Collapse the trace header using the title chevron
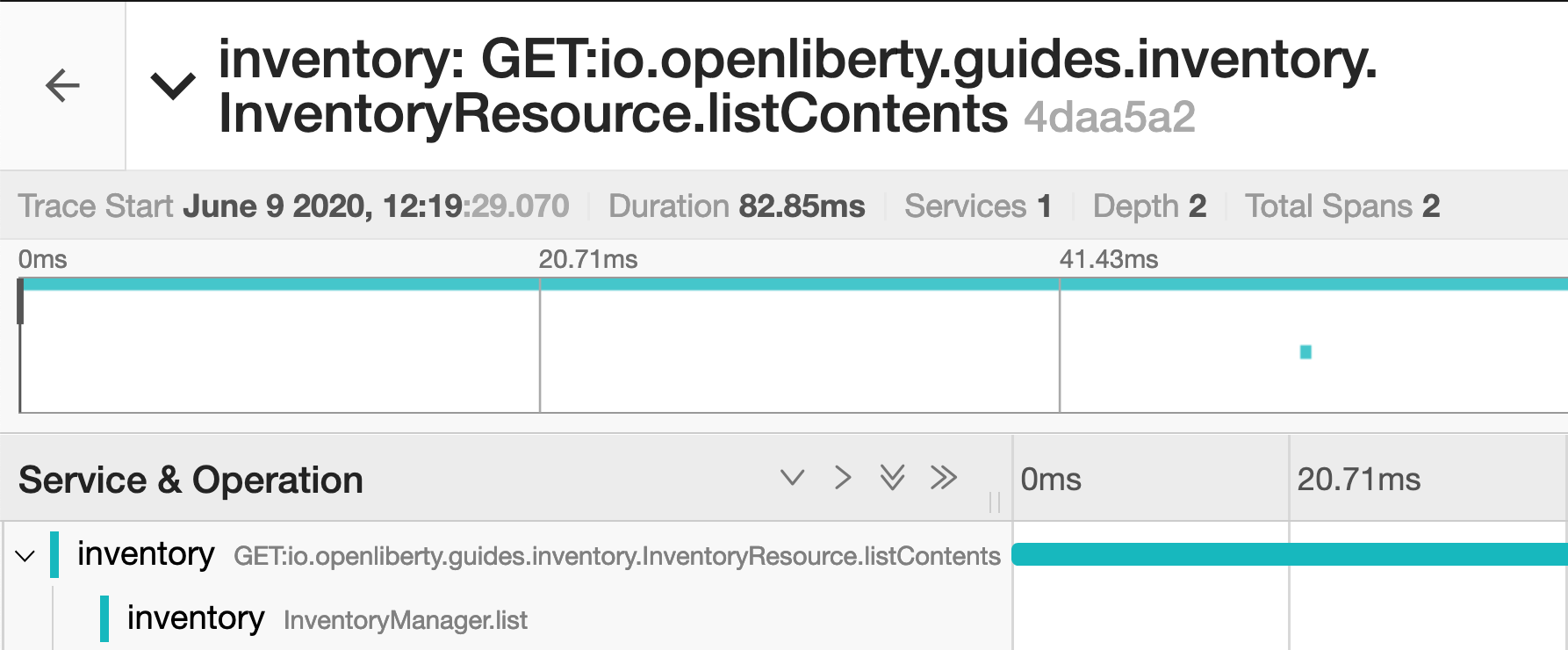Screen dimensions: 1568x650 point(173,86)
